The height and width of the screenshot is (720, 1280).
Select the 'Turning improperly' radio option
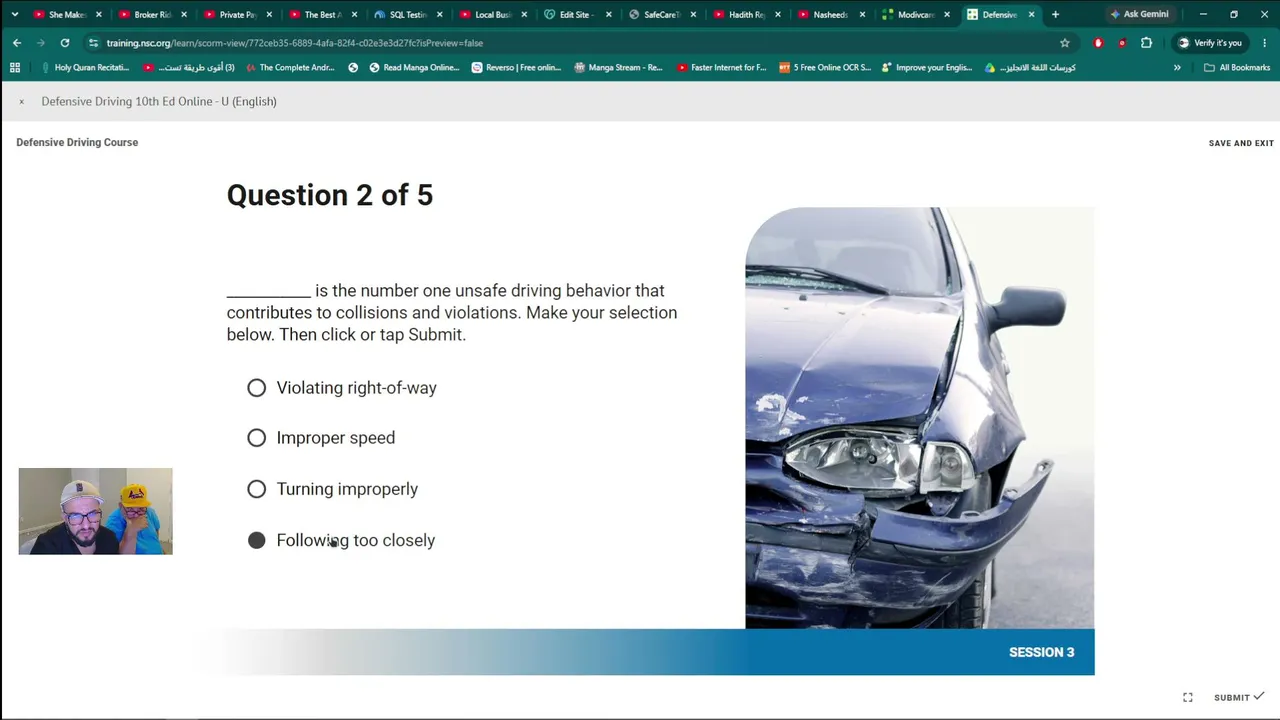pos(257,489)
